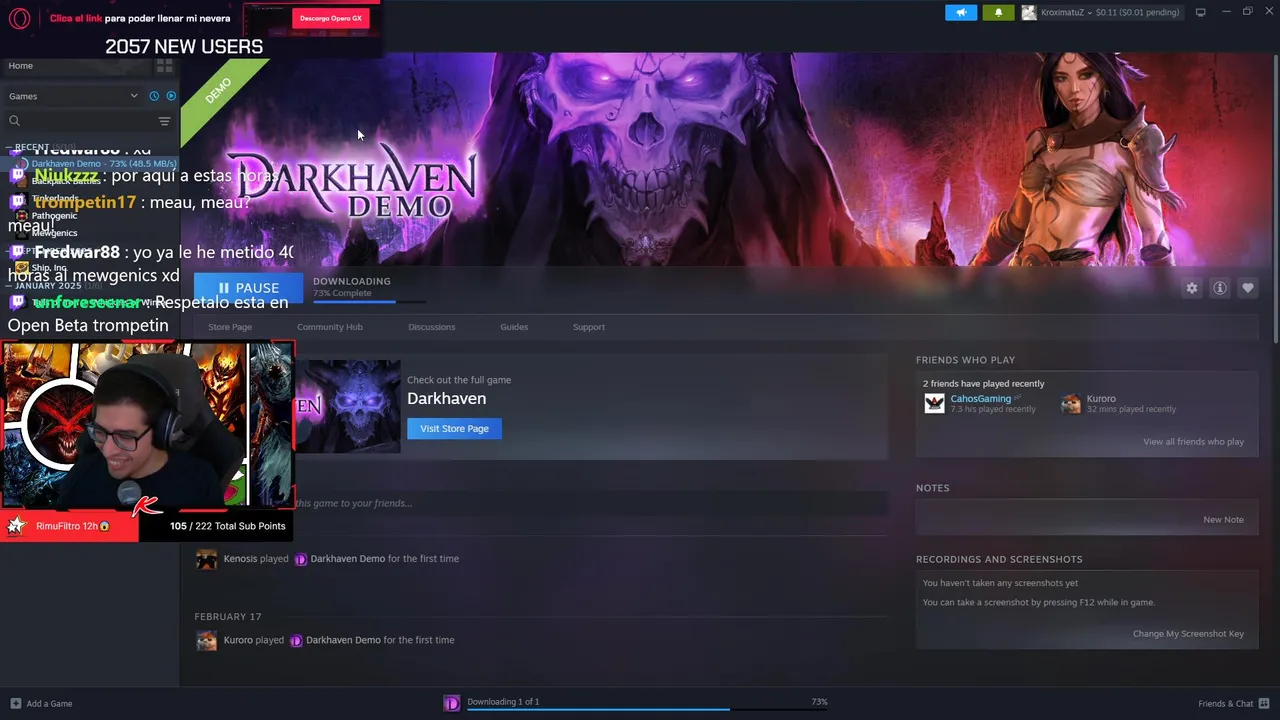The image size is (1280, 720).
Task: Pause the Darkhaven Demo download
Action: tap(248, 287)
